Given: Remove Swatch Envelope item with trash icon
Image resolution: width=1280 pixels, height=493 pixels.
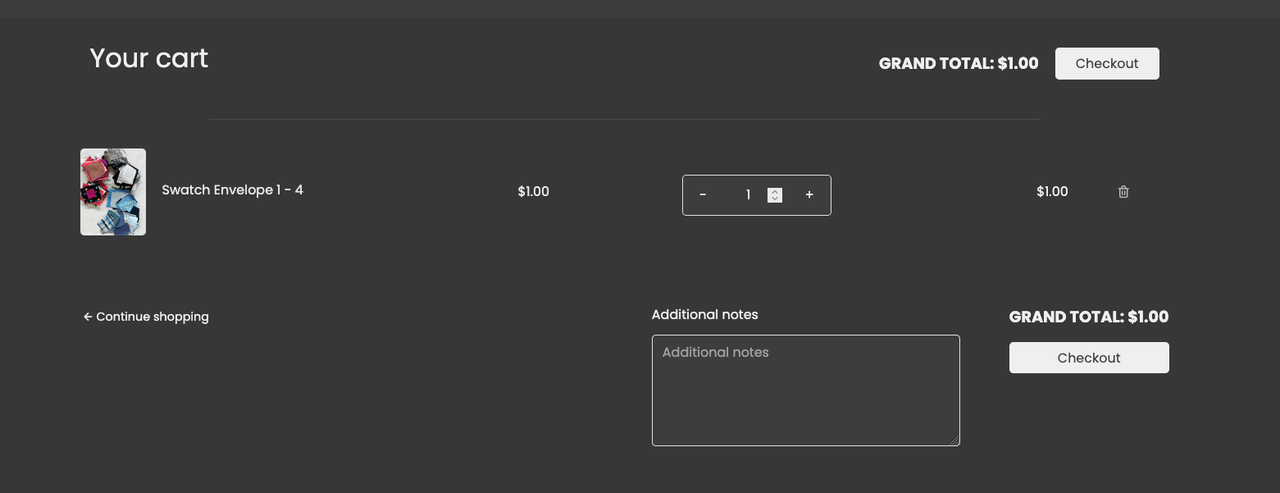Looking at the screenshot, I should click(1123, 192).
